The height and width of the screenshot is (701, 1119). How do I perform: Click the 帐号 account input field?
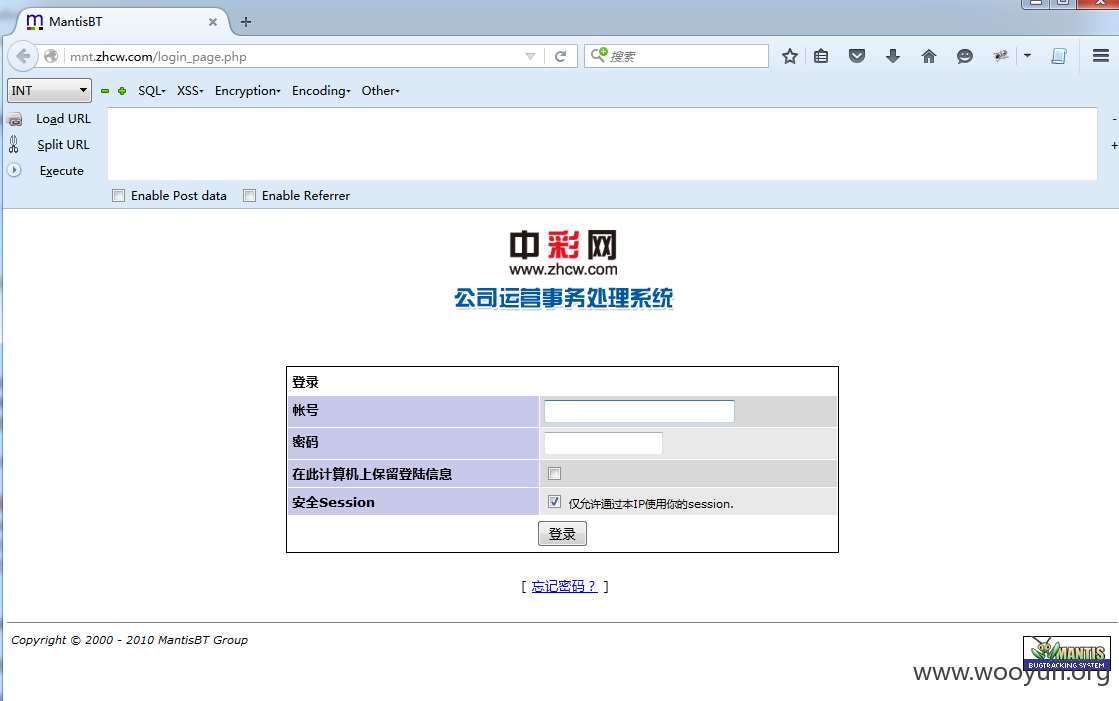pos(639,411)
